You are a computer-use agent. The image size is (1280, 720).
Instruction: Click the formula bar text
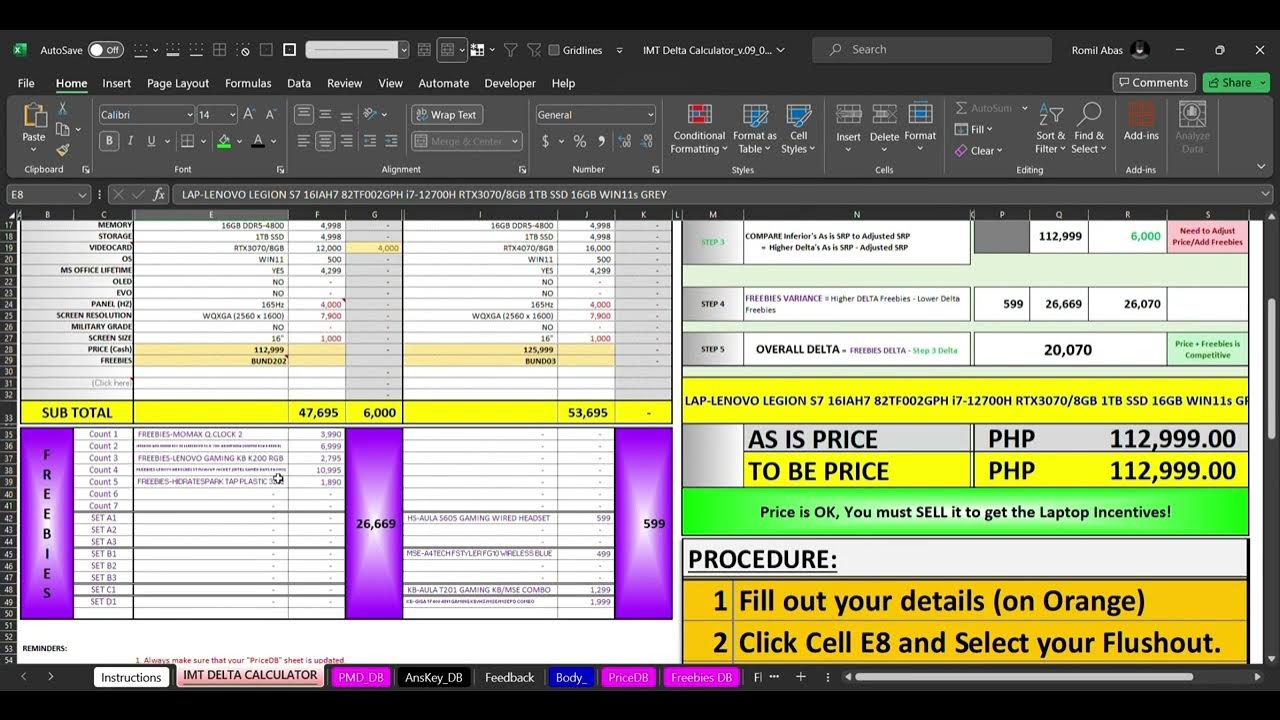424,194
